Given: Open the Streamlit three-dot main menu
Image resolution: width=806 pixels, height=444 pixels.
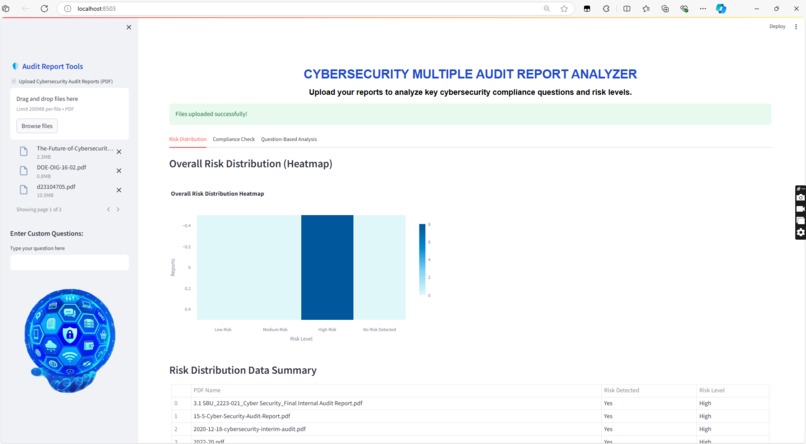Looking at the screenshot, I should tap(796, 26).
